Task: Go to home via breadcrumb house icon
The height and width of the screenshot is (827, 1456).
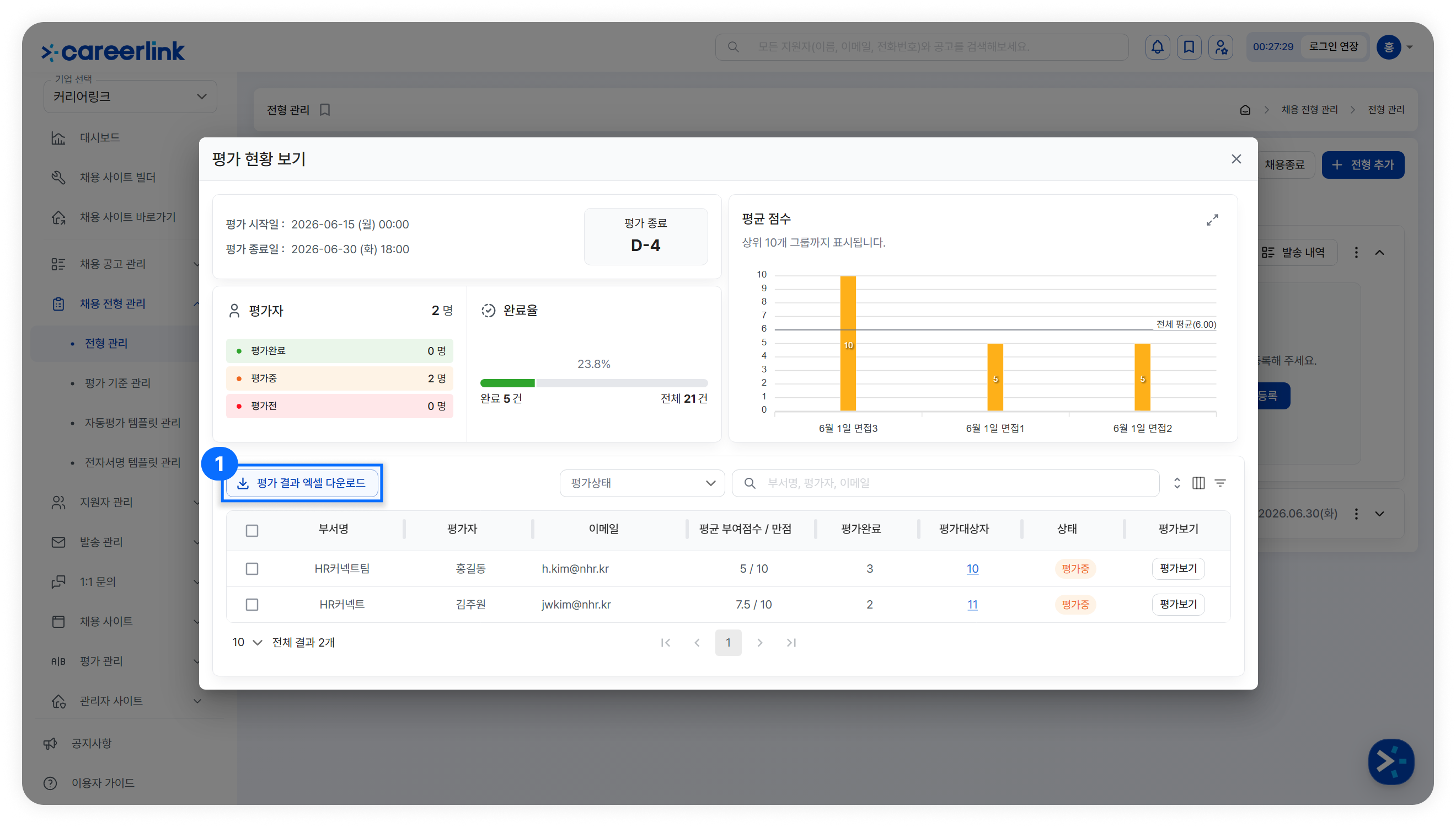Action: tap(1245, 110)
